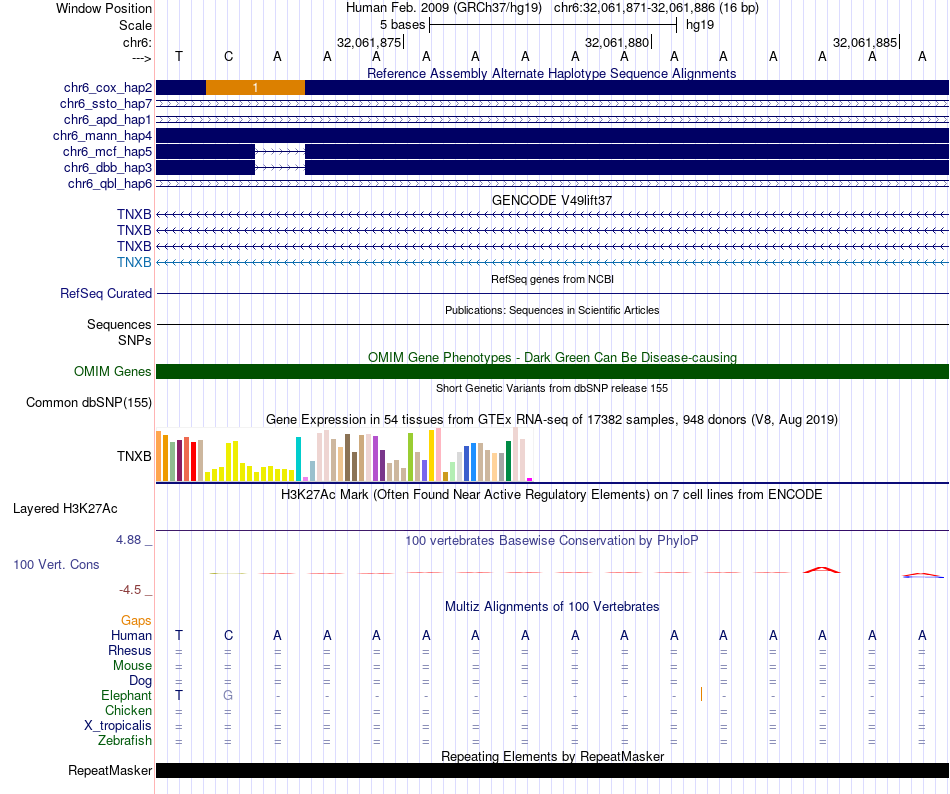Click the OMIM Genes label
Viewport: 950px width, 794px height.
(x=113, y=371)
